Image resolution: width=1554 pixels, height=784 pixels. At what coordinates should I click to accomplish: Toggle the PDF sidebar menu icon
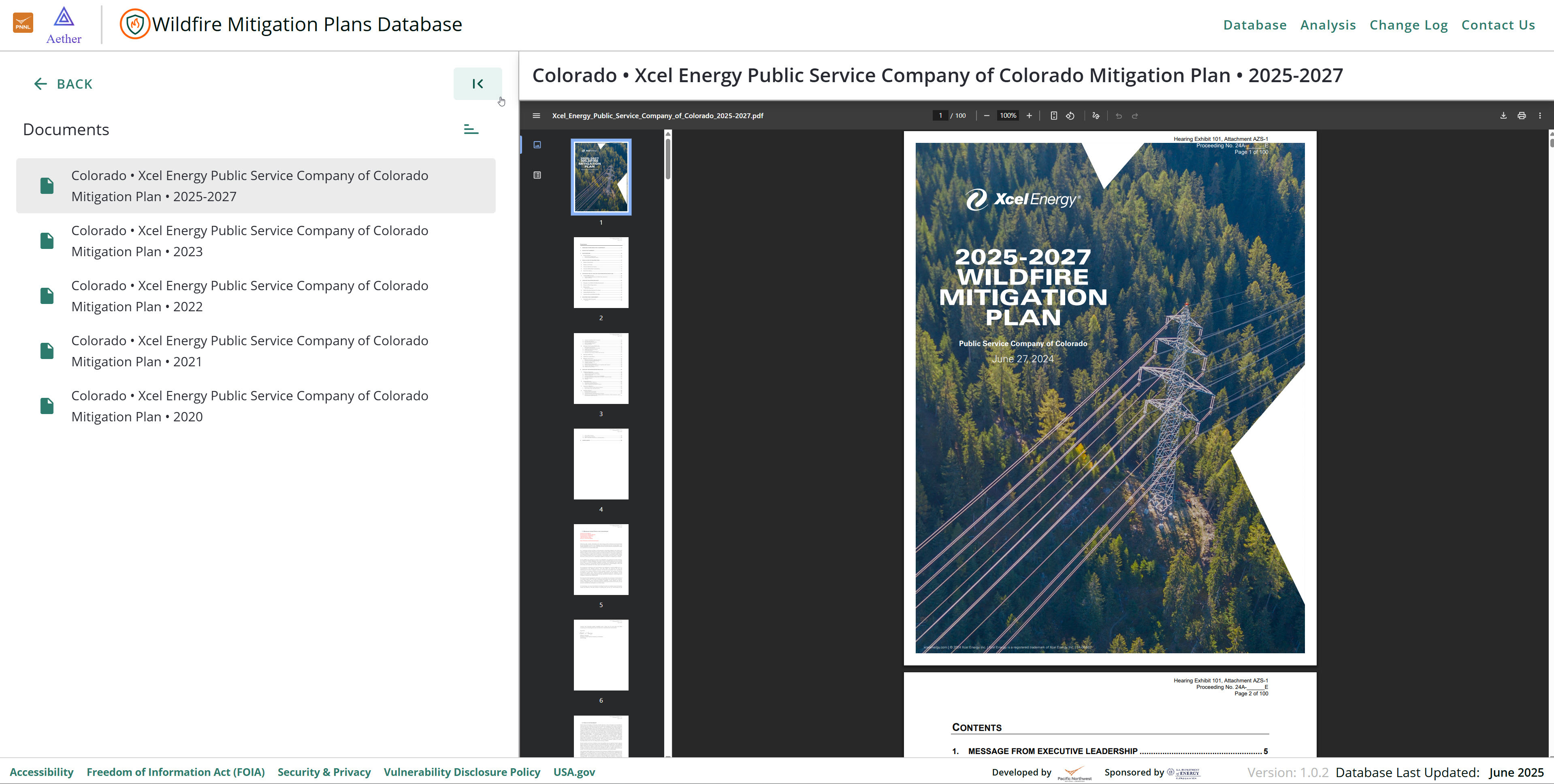536,116
